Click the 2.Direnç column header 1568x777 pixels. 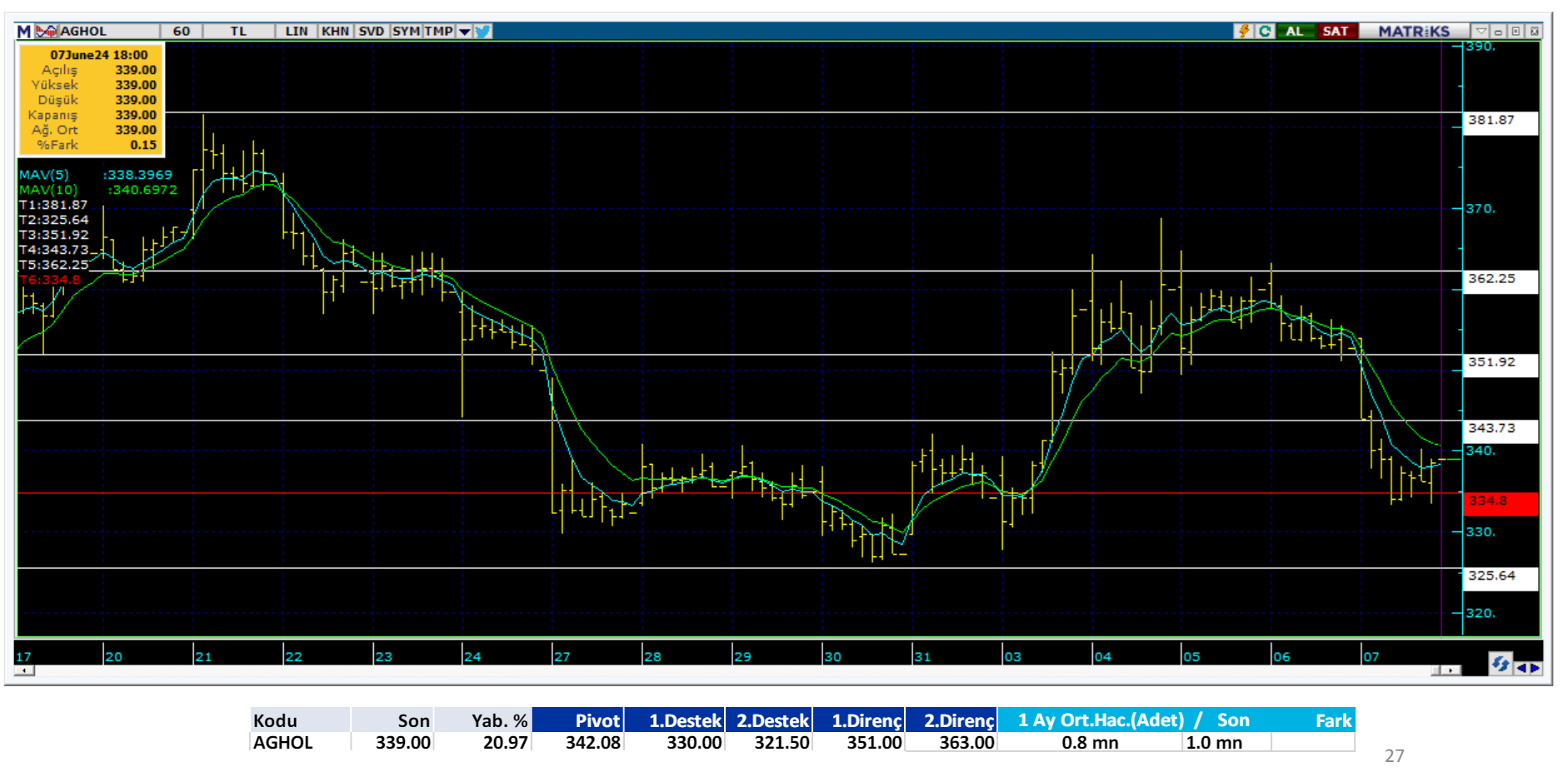pyautogui.click(x=951, y=720)
